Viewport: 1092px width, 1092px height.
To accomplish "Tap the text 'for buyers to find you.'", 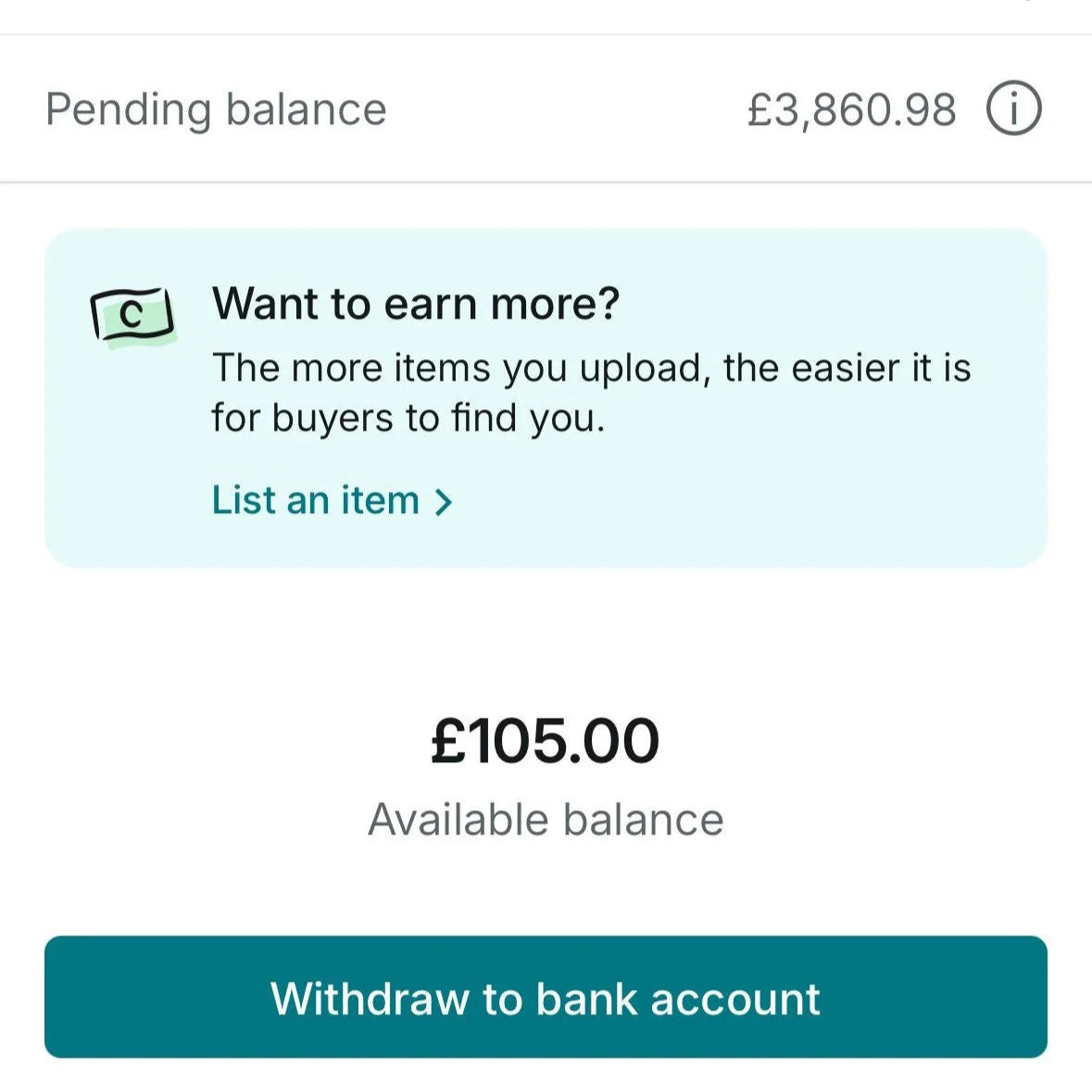I will coord(408,419).
